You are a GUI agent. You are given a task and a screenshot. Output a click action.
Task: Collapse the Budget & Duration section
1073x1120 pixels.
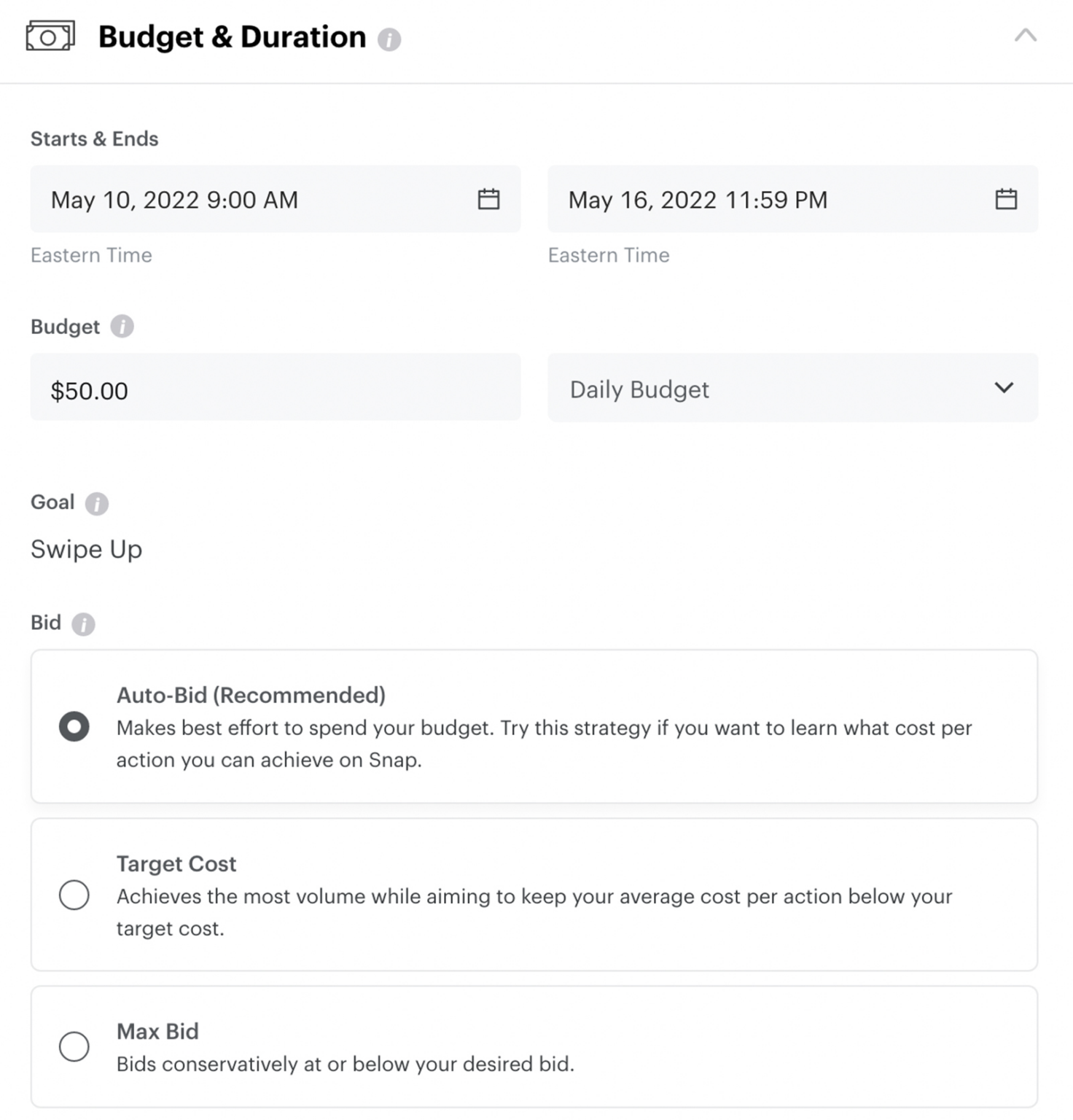point(1026,34)
